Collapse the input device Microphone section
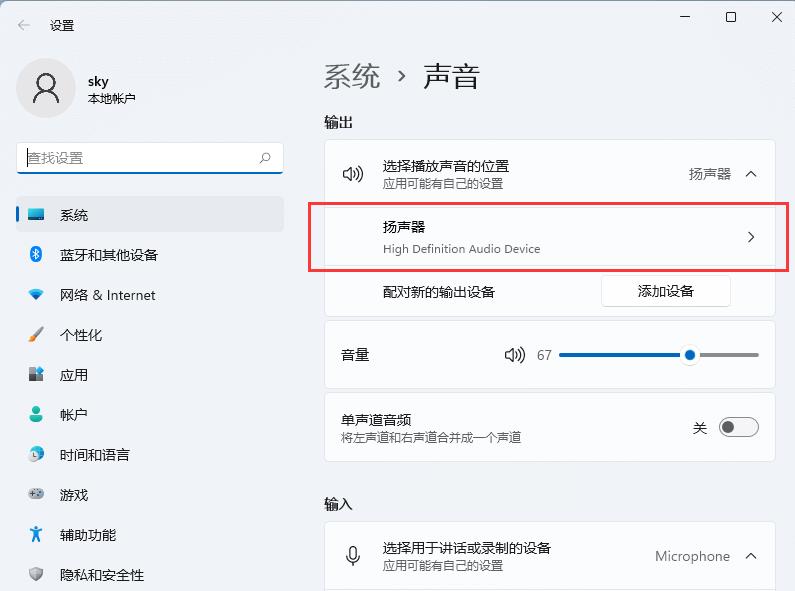The height and width of the screenshot is (591, 795). tap(751, 556)
